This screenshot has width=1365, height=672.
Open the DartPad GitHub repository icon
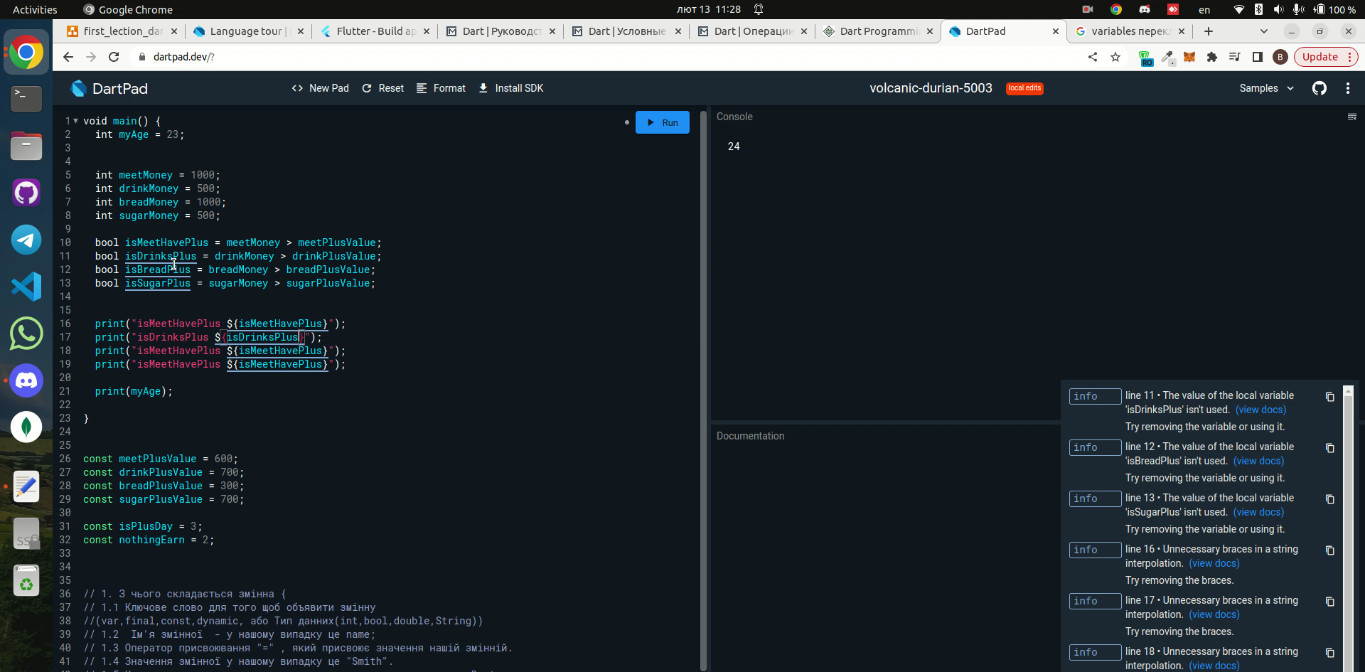(1319, 88)
